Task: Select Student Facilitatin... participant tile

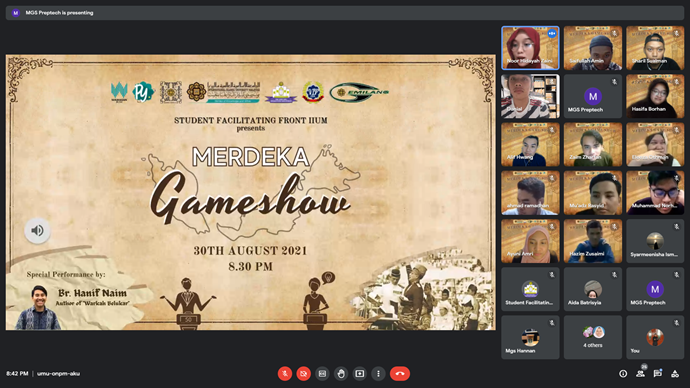Action: click(x=530, y=289)
